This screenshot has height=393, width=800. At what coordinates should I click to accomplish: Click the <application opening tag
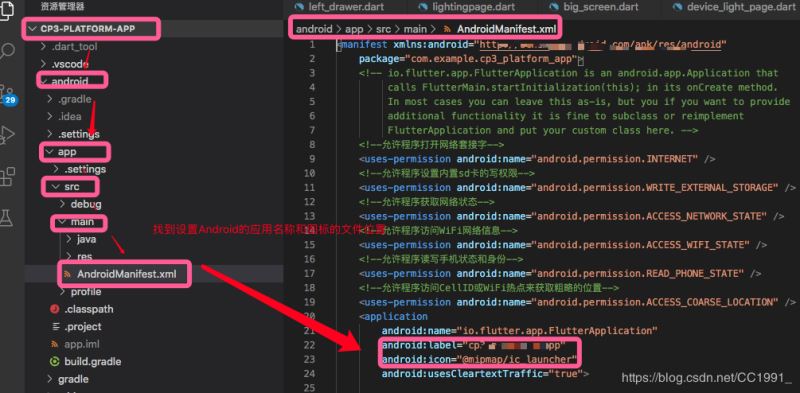pyautogui.click(x=393, y=316)
